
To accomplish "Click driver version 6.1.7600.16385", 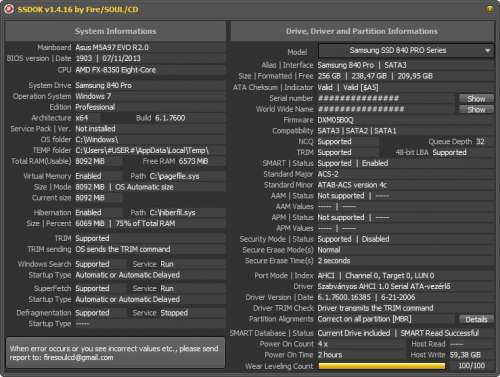I will point(344,297).
